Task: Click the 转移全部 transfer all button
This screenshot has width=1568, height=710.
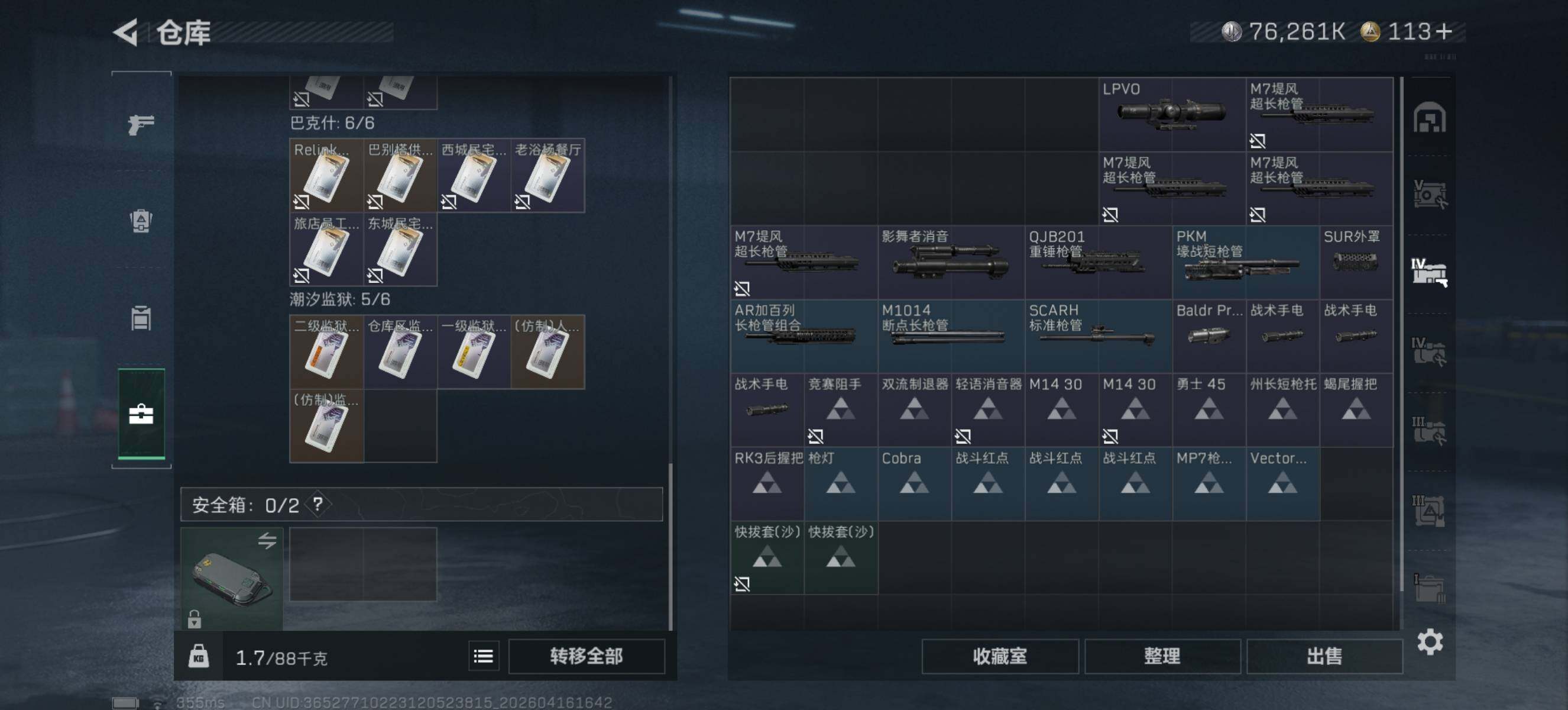Action: point(586,656)
